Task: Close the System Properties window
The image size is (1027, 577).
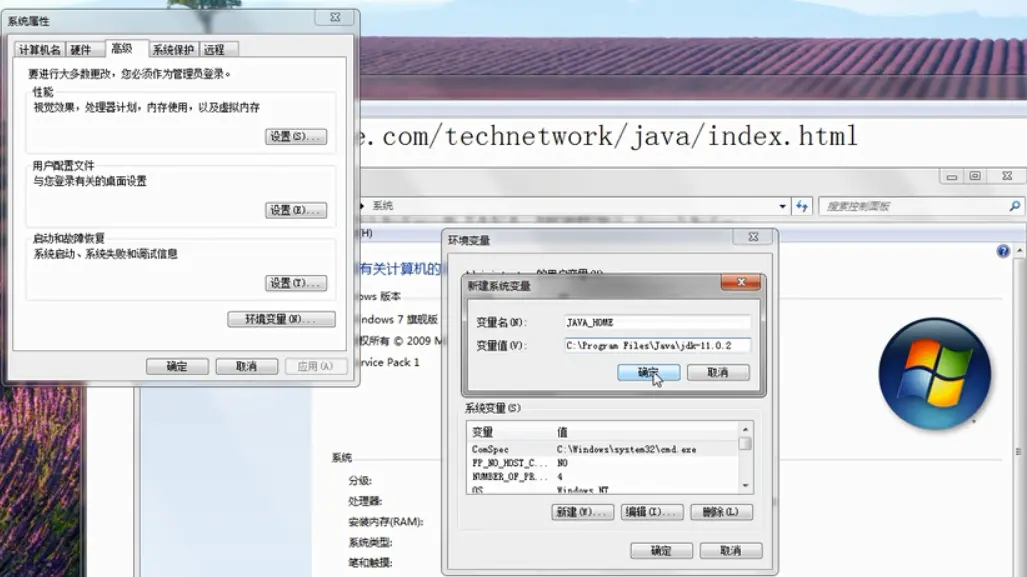Action: pos(335,18)
